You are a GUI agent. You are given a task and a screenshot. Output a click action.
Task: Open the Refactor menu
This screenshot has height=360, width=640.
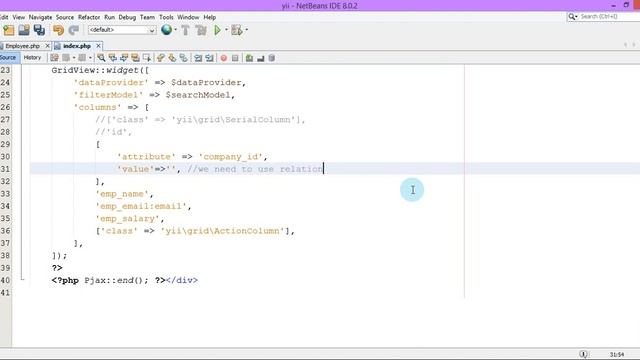pyautogui.click(x=89, y=17)
